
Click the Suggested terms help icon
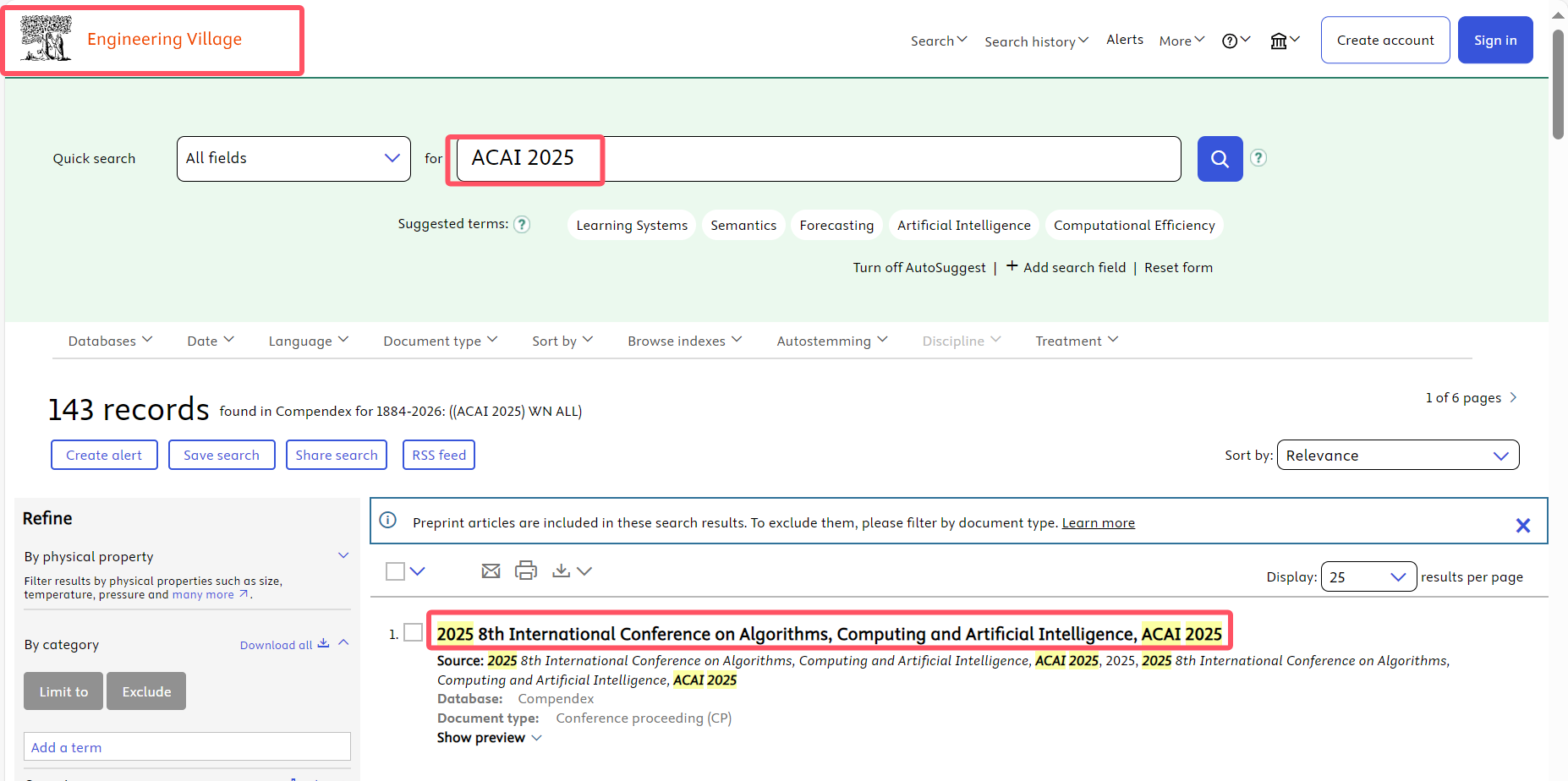[522, 224]
